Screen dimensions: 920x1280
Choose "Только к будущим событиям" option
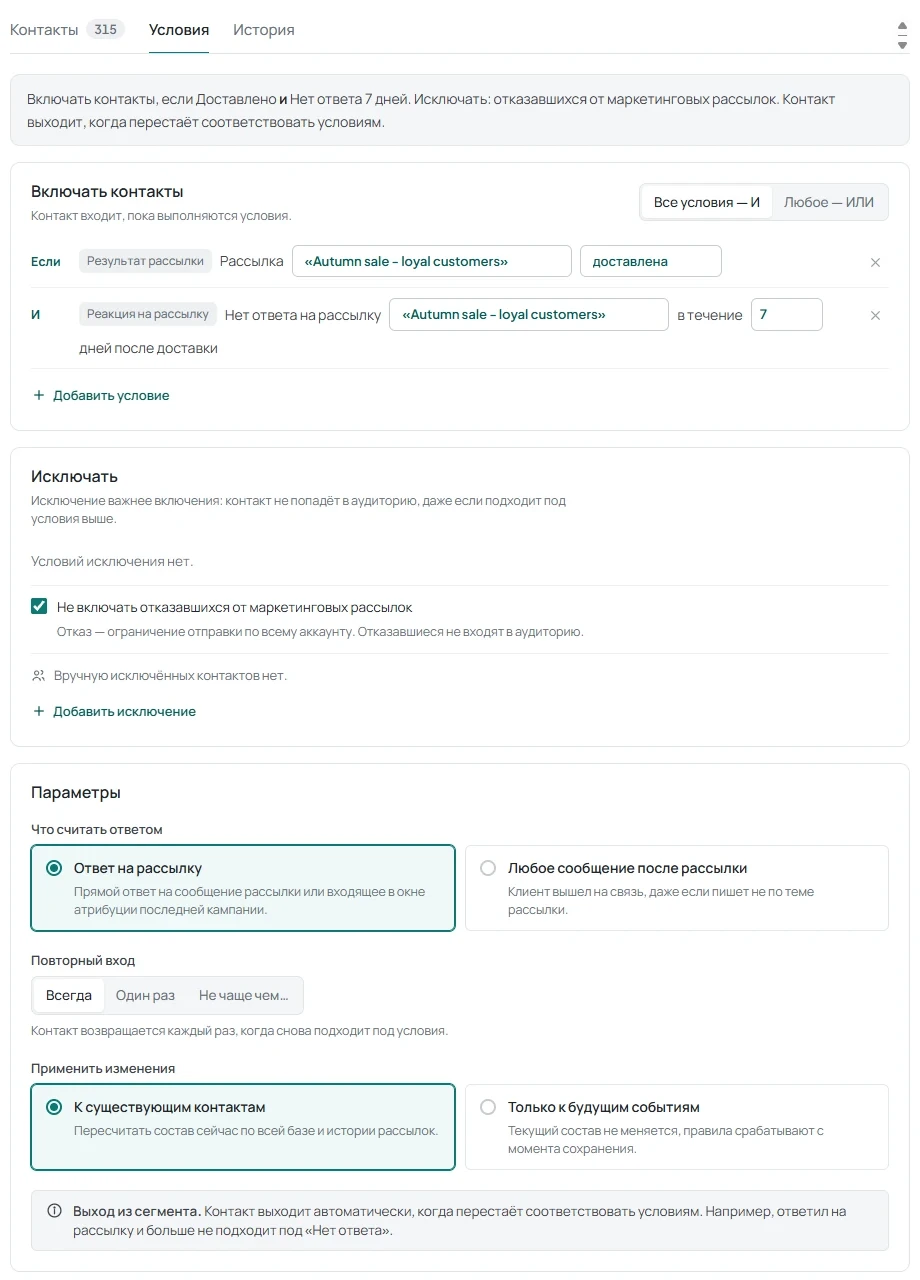click(677, 1127)
